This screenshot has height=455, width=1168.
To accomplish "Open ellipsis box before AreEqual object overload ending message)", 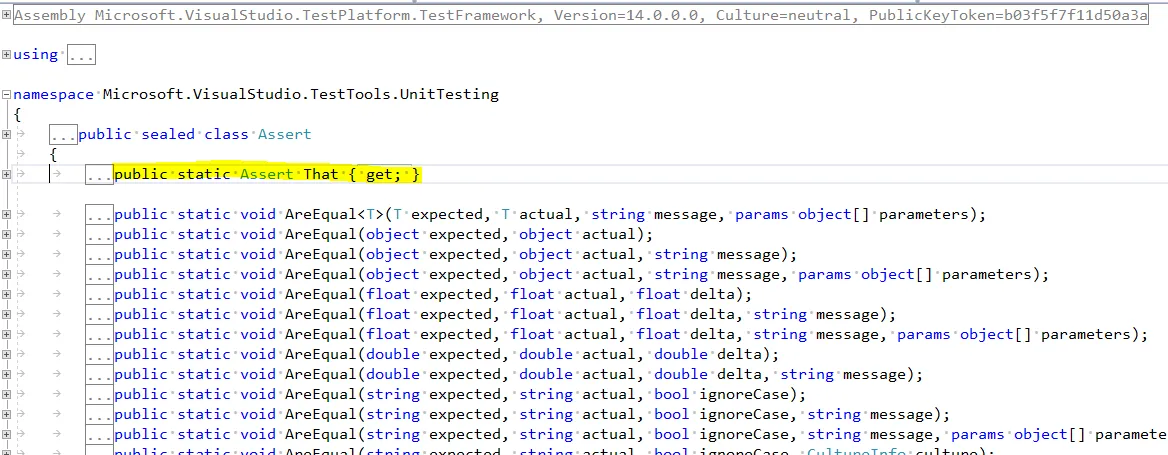I will 99,255.
